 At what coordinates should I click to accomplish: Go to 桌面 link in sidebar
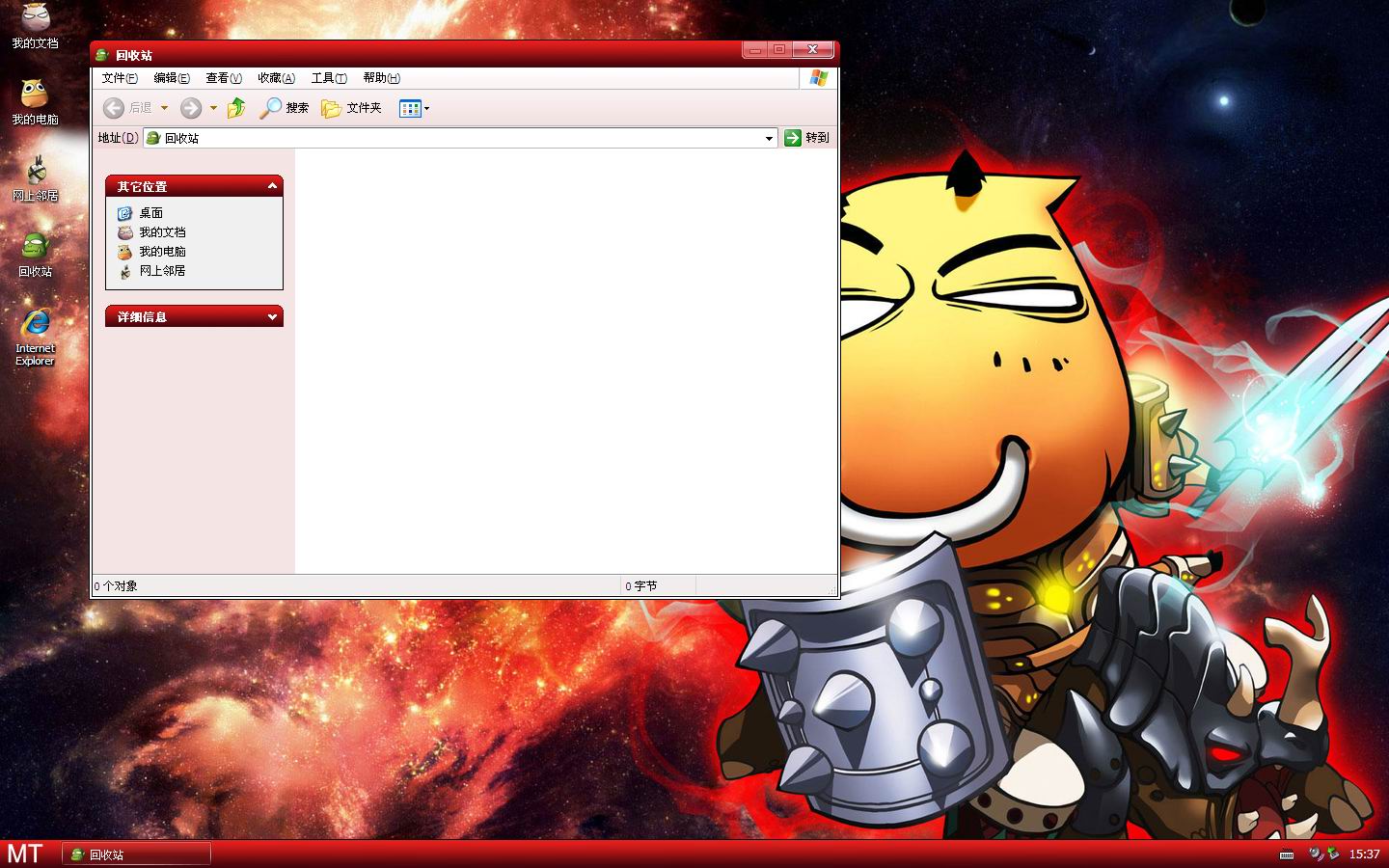coord(141,213)
